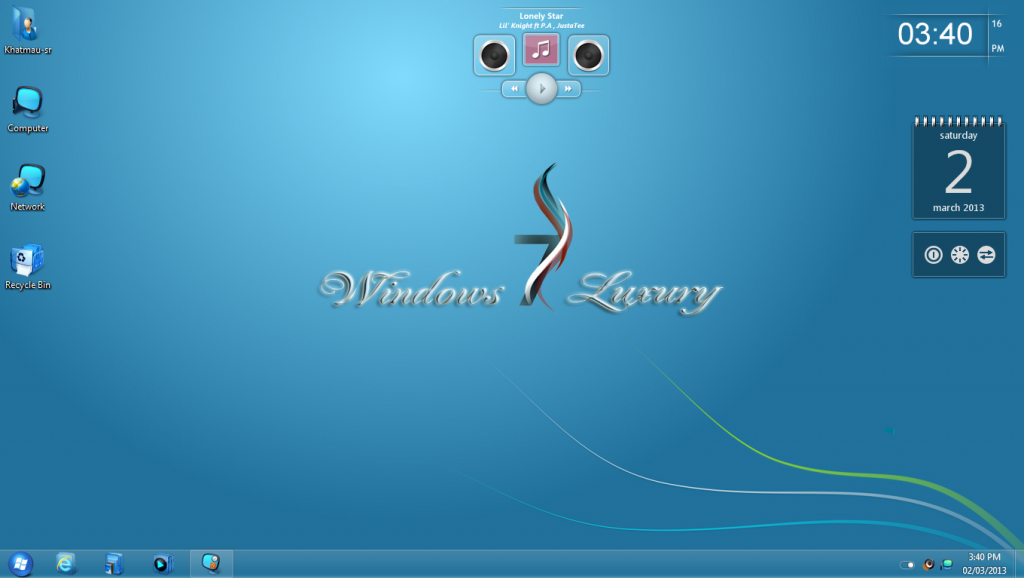1024x578 pixels.
Task: Open the Computer desktop icon
Action: click(x=27, y=102)
